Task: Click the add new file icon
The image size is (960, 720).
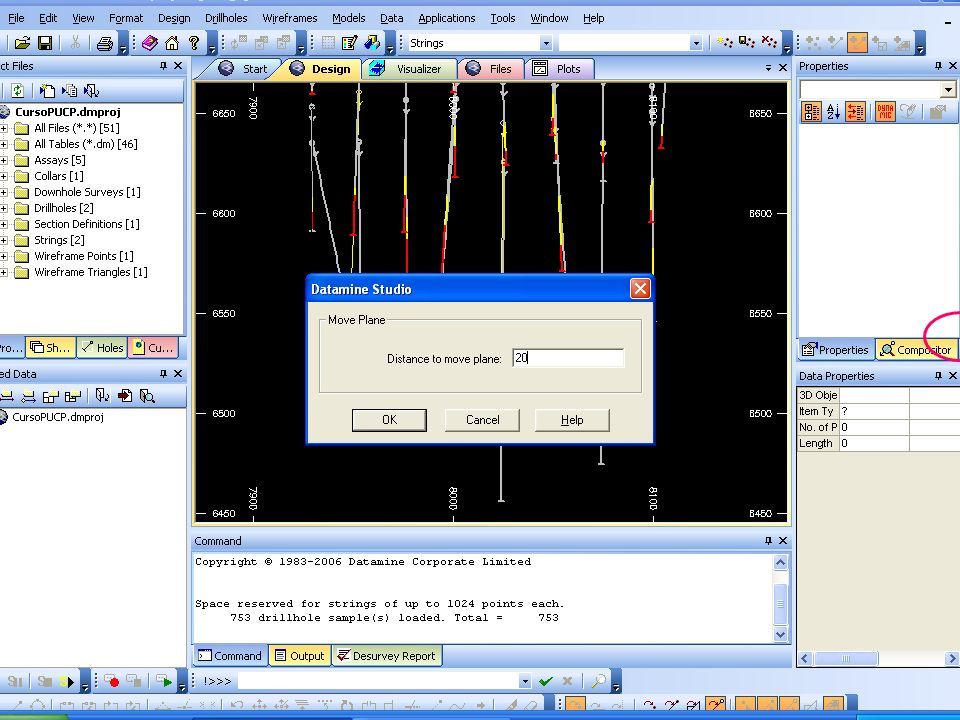Action: (47, 91)
